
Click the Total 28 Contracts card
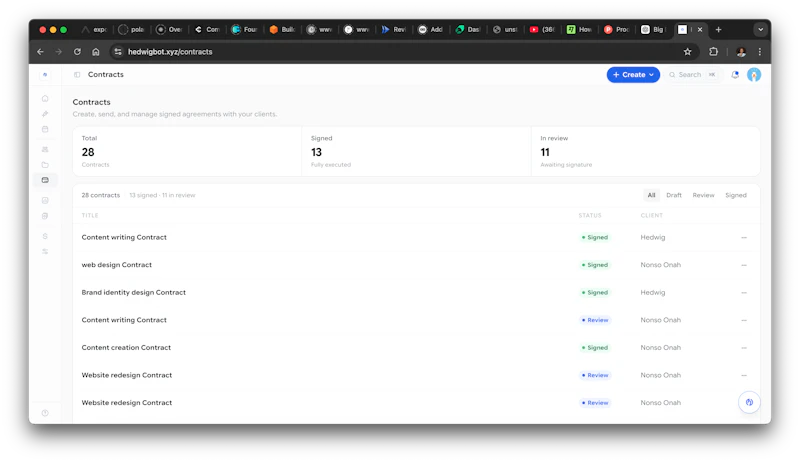click(187, 151)
